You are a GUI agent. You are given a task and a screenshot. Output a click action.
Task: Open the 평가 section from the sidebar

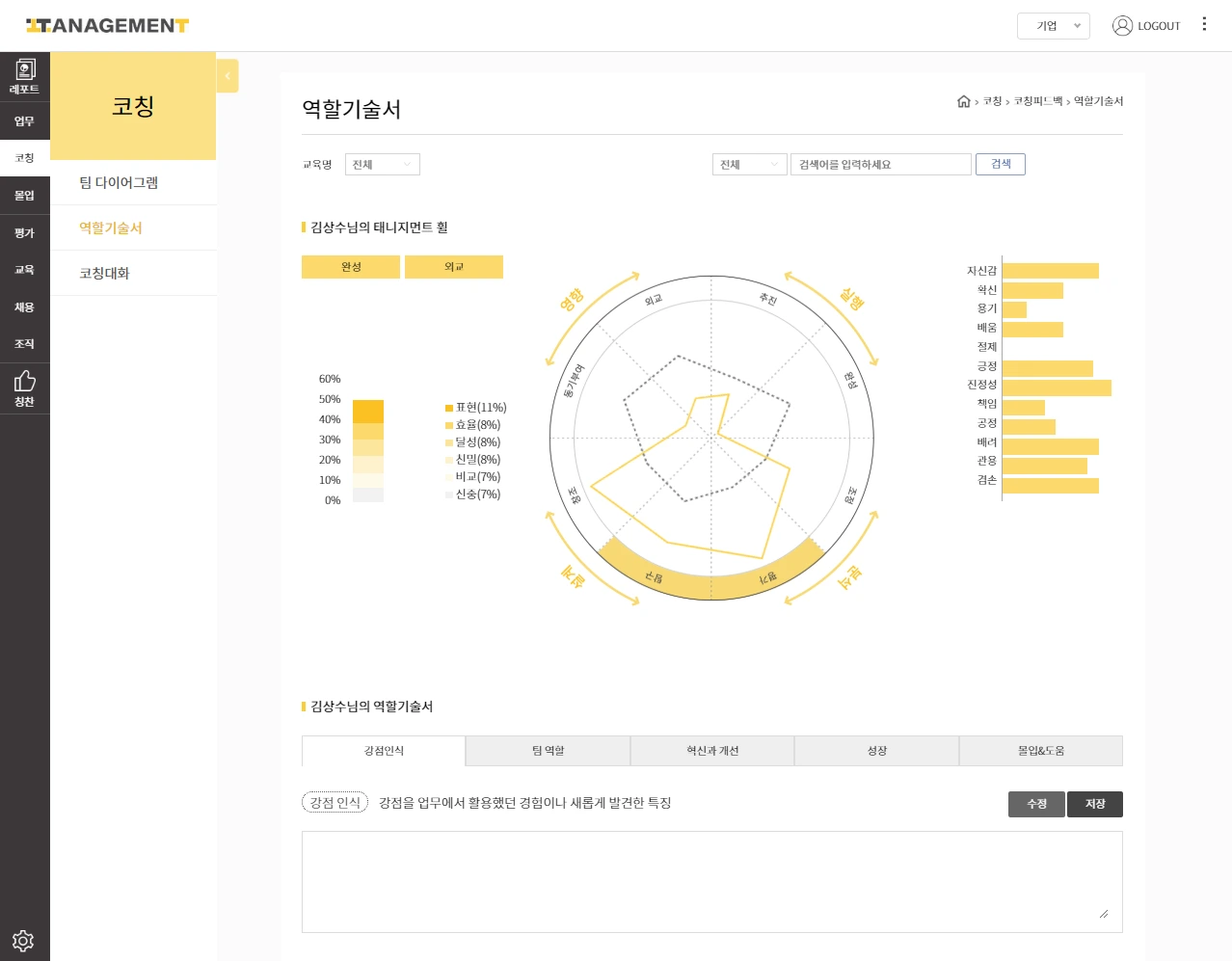[x=24, y=232]
